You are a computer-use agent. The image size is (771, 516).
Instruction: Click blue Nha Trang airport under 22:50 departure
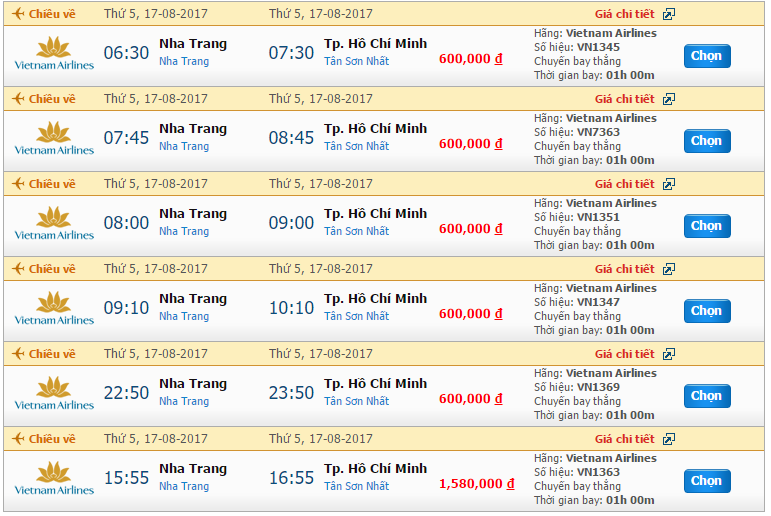(x=184, y=402)
